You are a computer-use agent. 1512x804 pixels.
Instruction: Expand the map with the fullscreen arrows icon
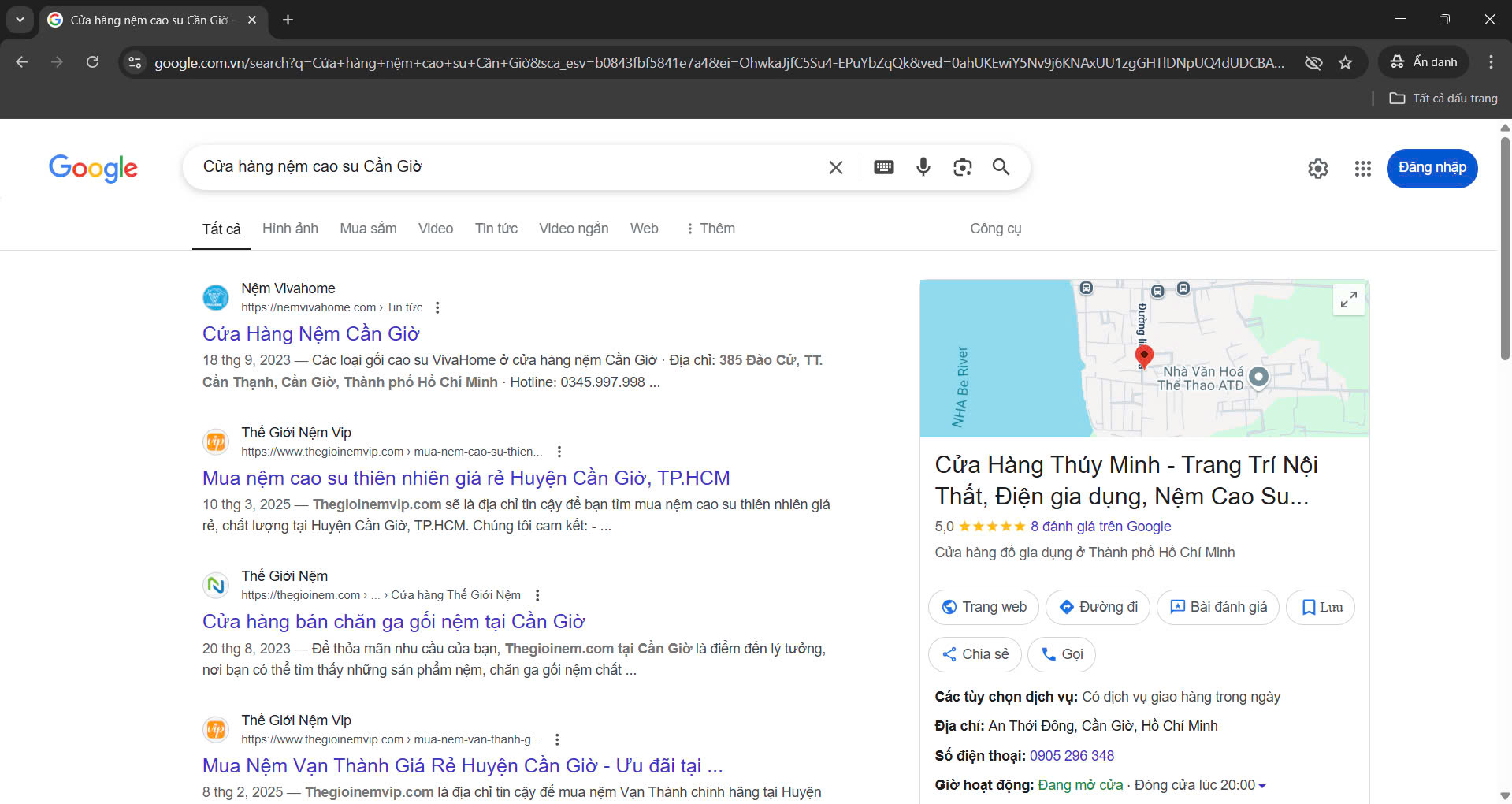tap(1349, 300)
